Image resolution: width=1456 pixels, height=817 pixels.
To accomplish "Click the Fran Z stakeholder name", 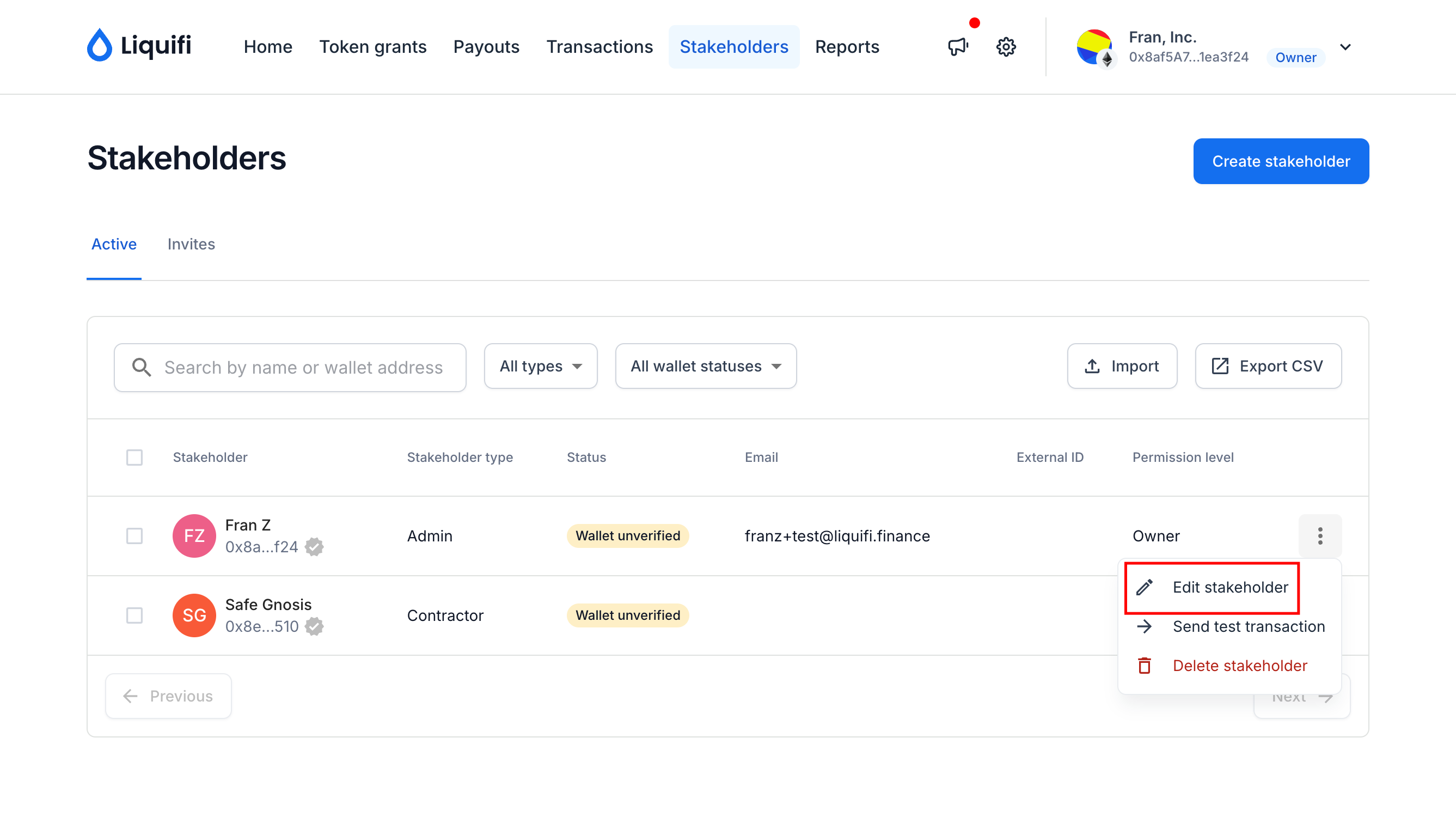I will [x=248, y=525].
